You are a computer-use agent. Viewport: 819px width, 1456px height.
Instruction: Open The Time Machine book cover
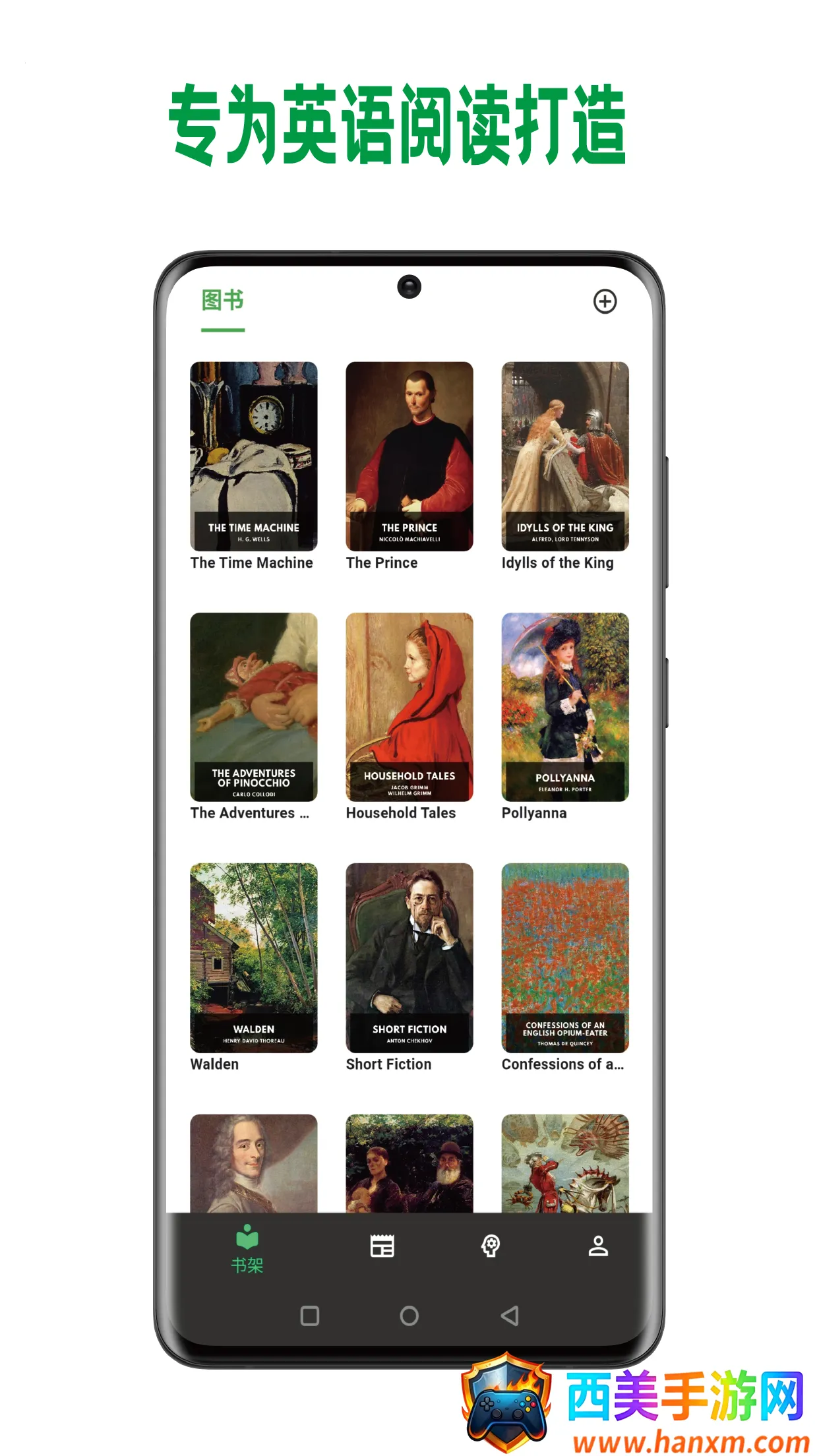click(254, 456)
